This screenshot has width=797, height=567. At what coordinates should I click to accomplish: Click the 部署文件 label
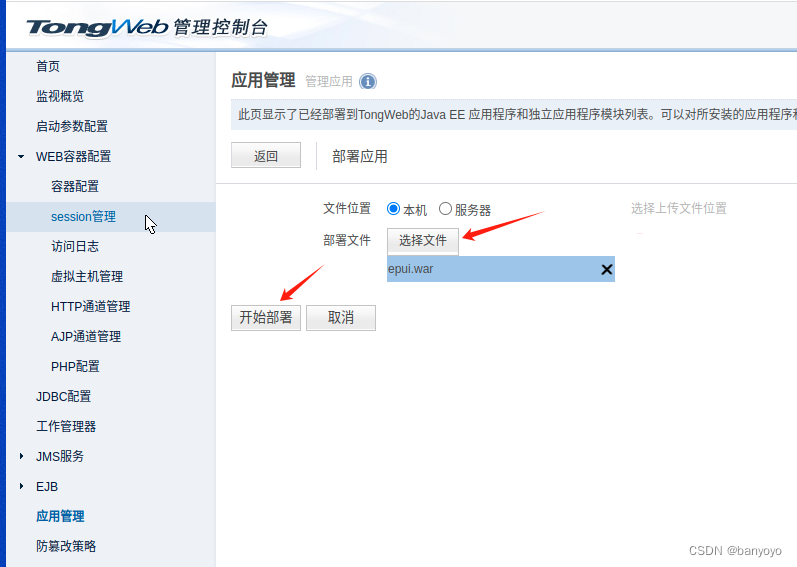pyautogui.click(x=347, y=240)
